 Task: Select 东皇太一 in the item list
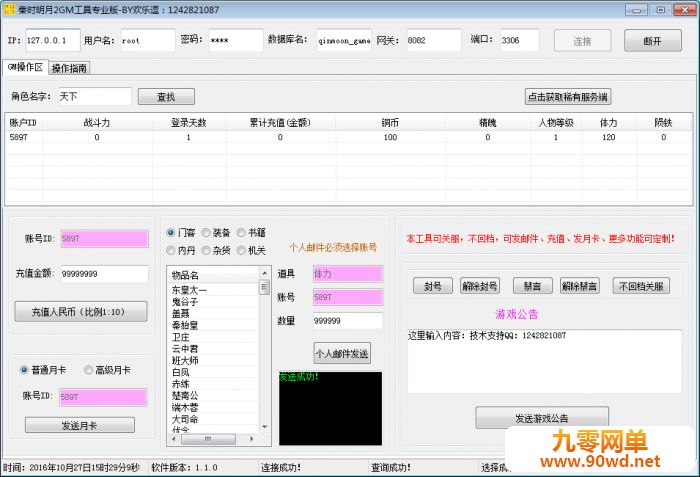(213, 290)
